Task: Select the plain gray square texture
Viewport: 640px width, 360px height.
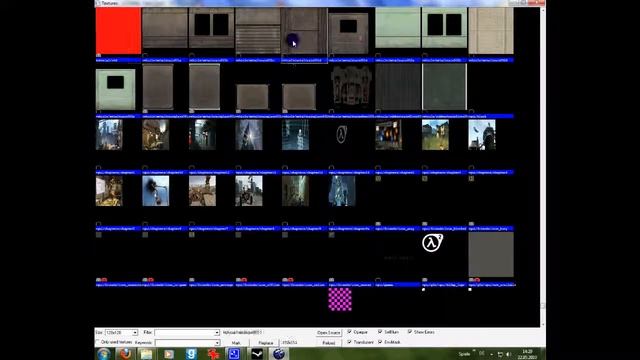Action: pyautogui.click(x=491, y=255)
